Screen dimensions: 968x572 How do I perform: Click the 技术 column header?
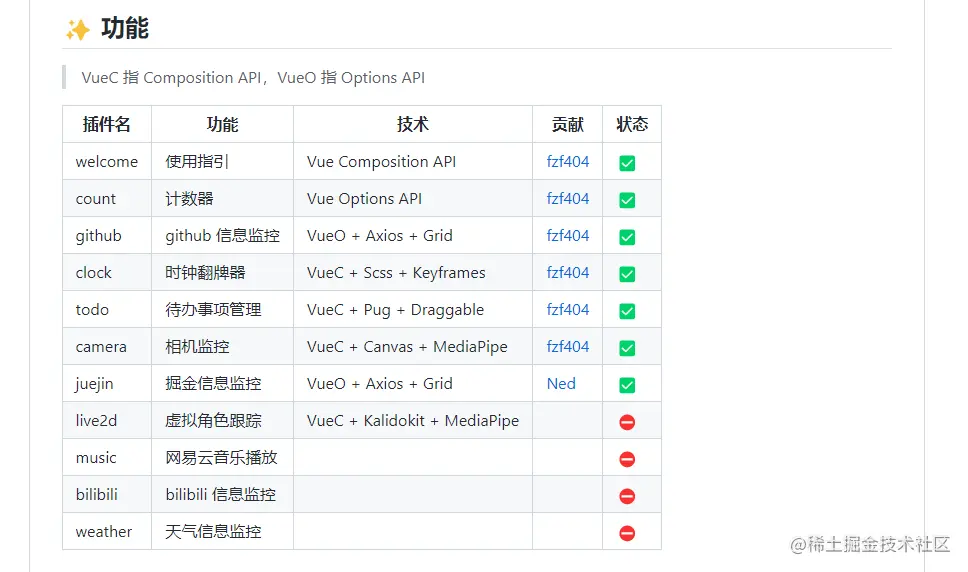413,124
